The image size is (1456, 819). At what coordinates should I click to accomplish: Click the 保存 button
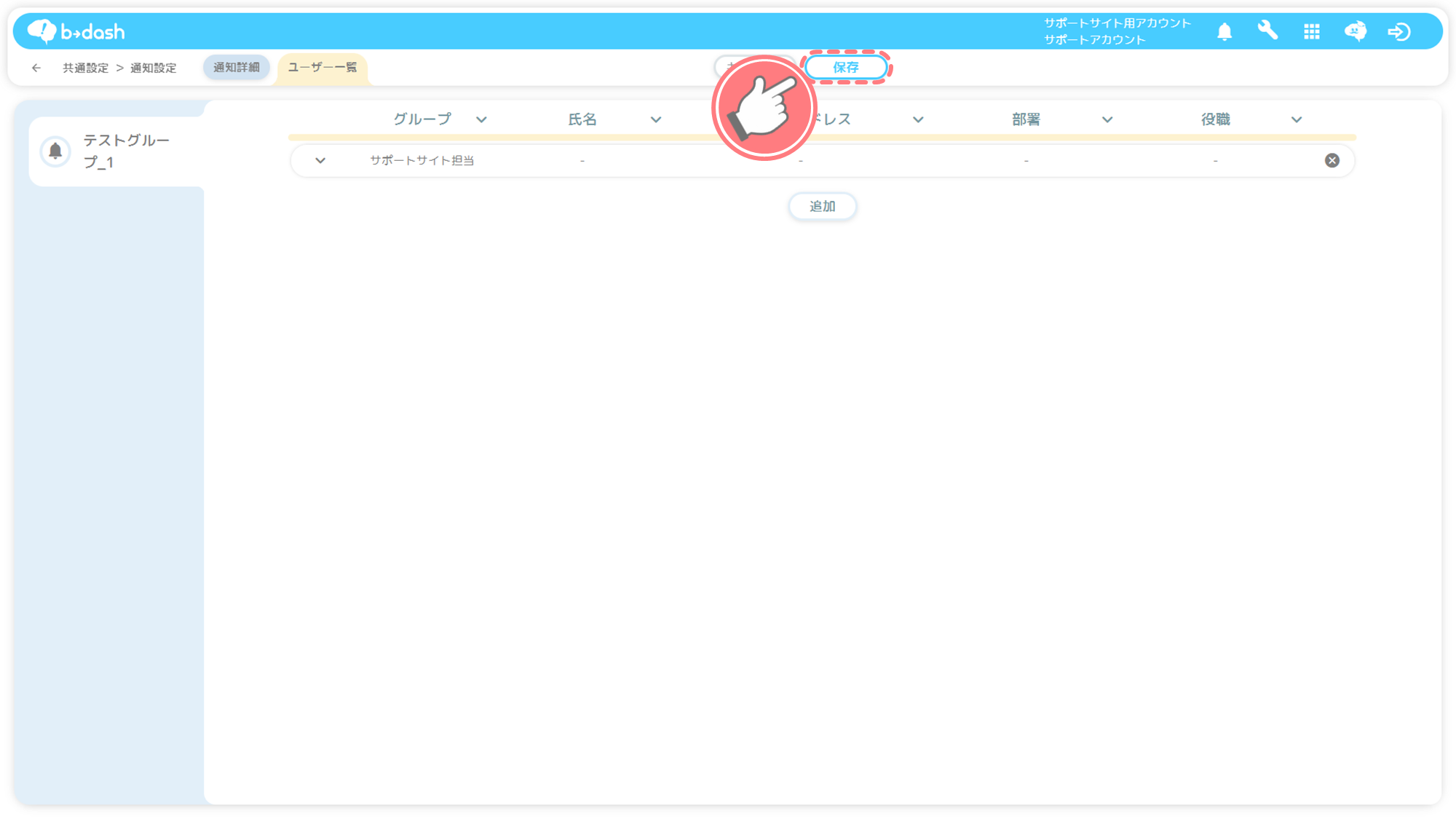846,67
